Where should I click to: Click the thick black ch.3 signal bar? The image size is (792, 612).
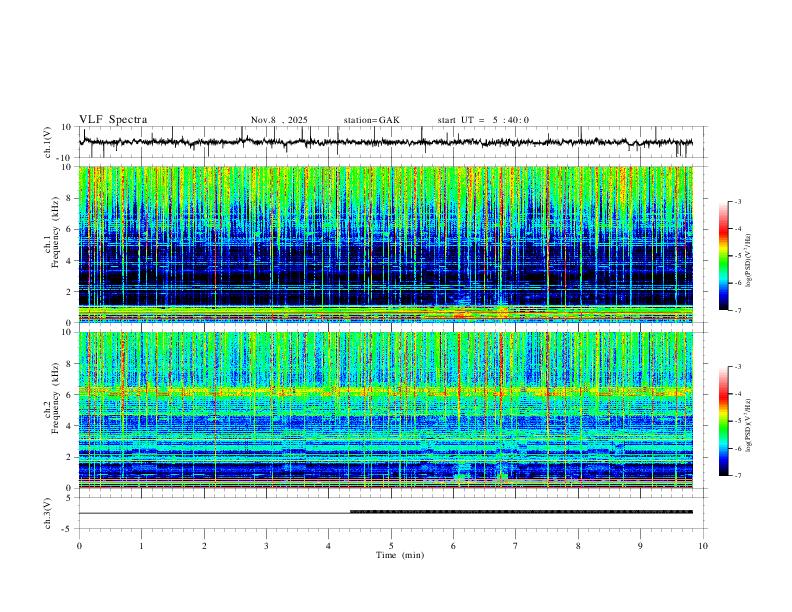(x=521, y=512)
